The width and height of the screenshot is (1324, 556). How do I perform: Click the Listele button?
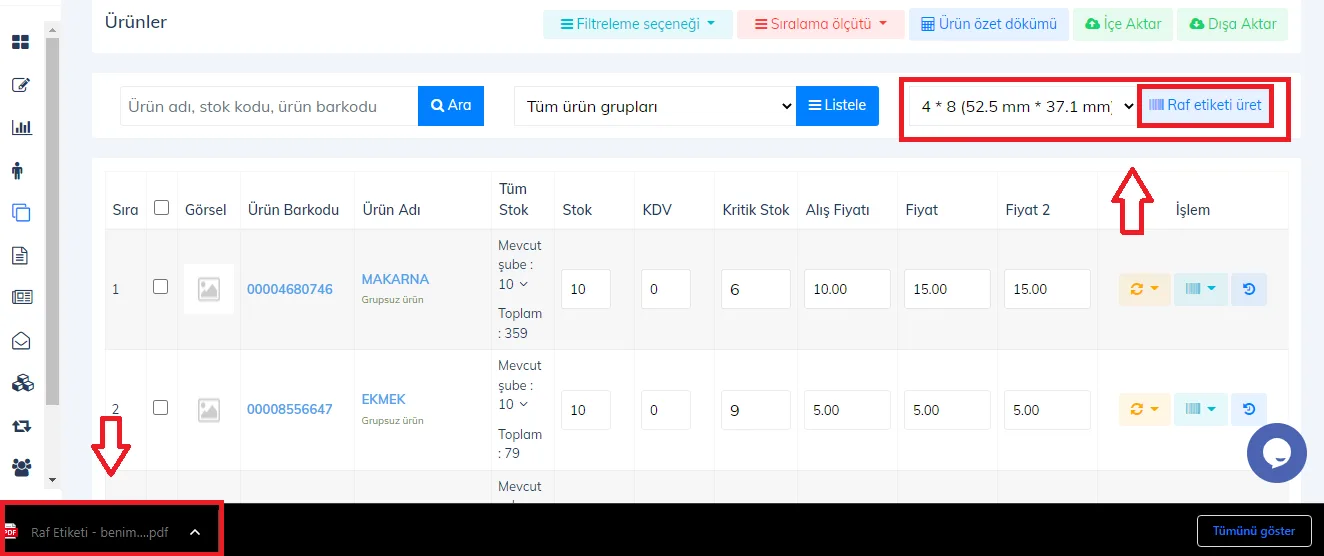click(837, 105)
